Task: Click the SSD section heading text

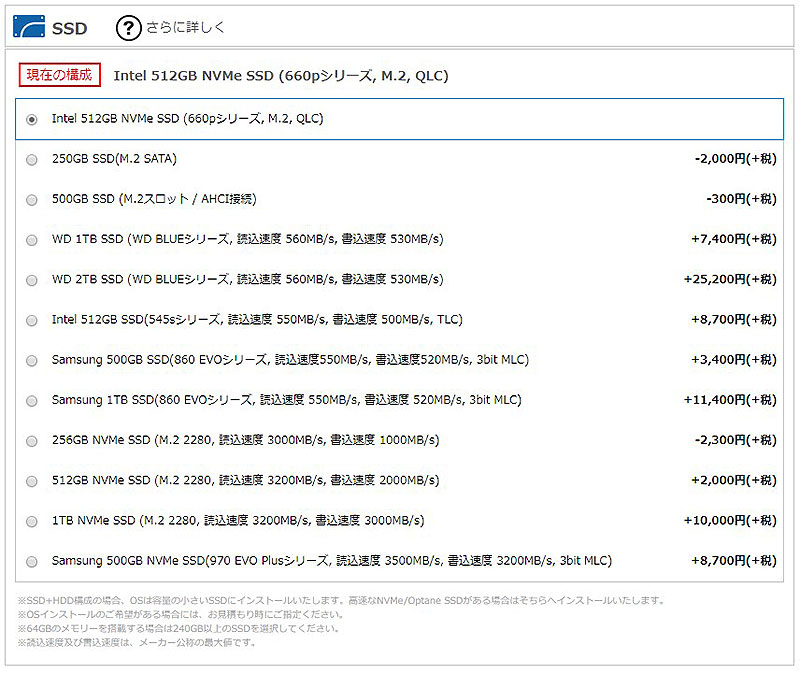Action: (69, 28)
